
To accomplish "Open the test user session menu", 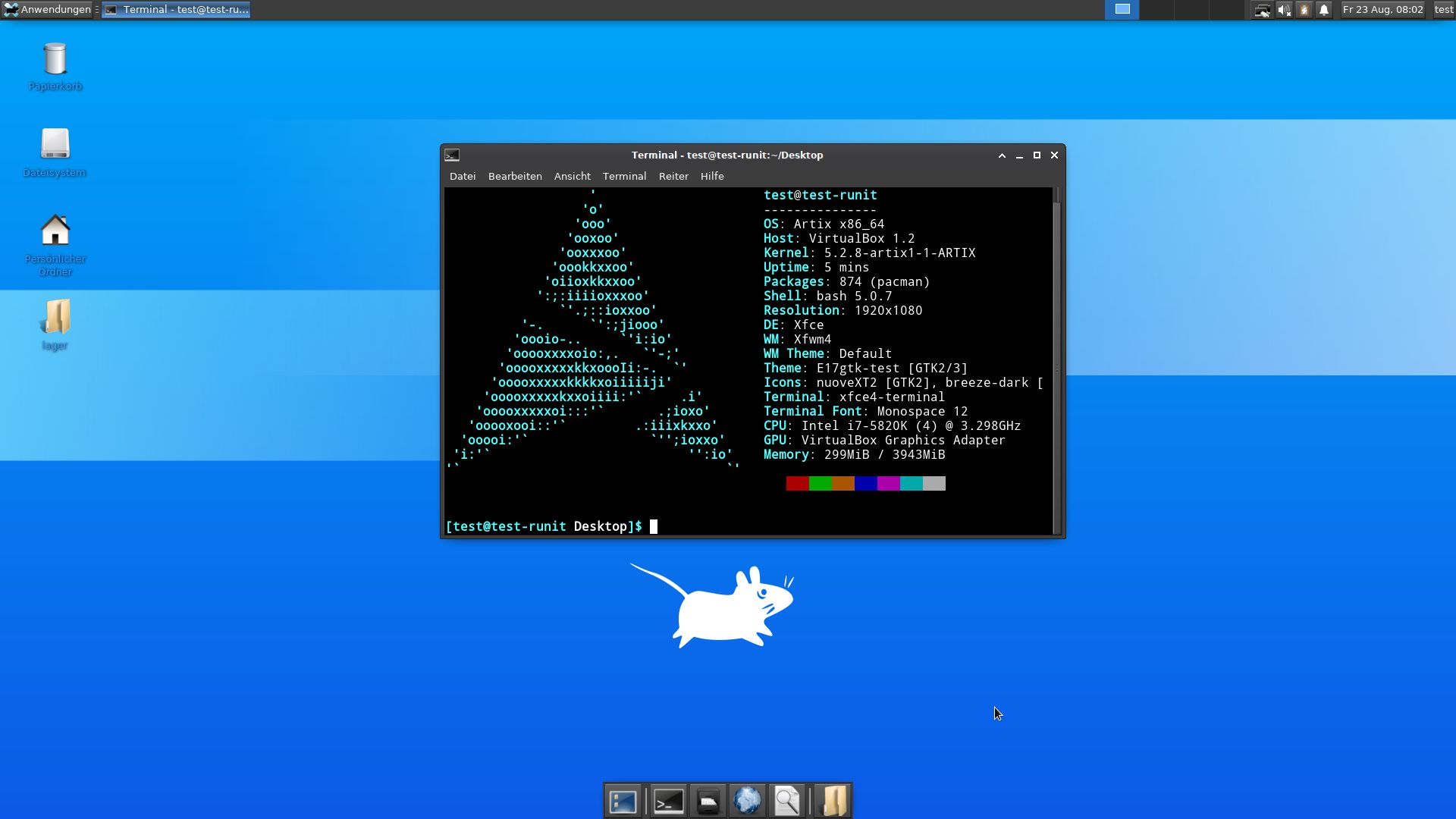I will pyautogui.click(x=1443, y=10).
